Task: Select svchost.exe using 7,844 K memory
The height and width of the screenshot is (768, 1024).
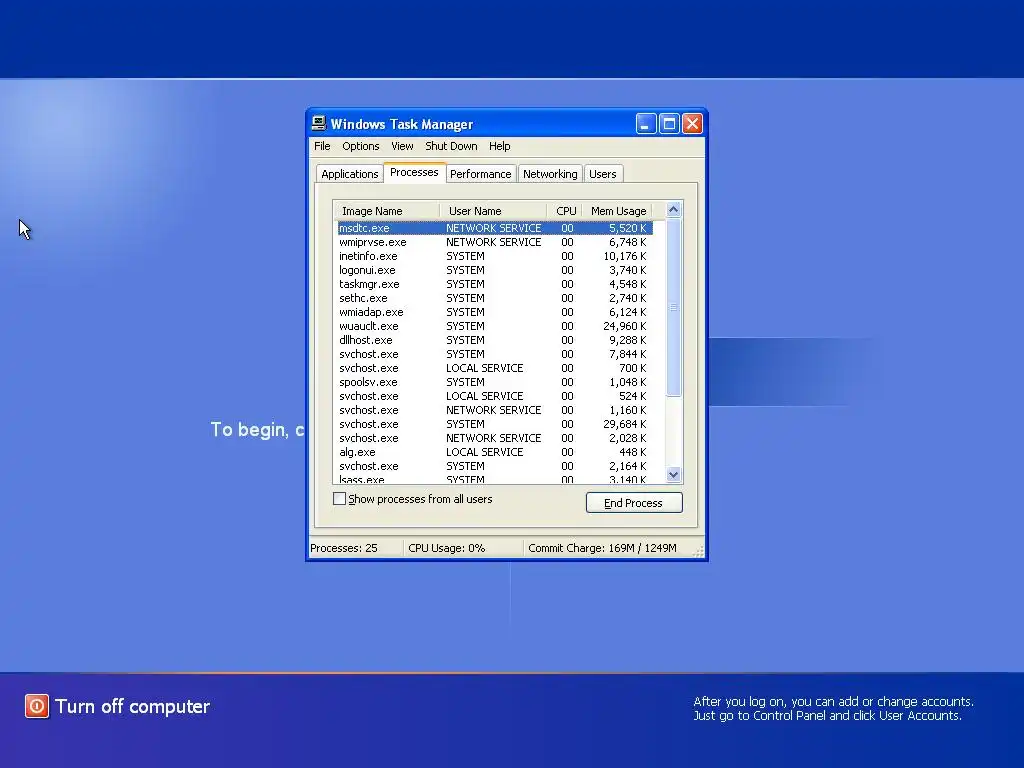Action: pyautogui.click(x=494, y=354)
